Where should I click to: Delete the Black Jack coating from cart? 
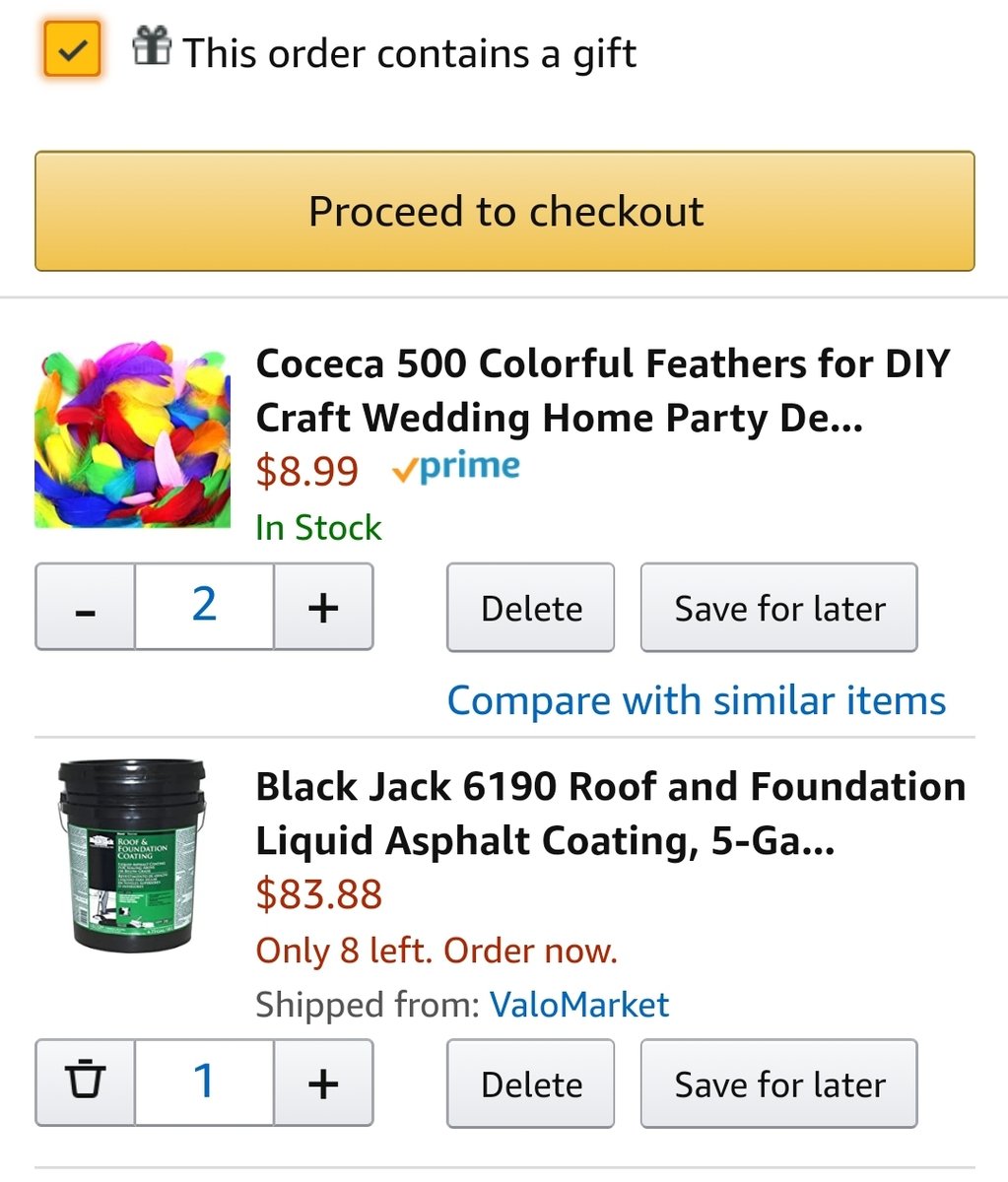530,1083
